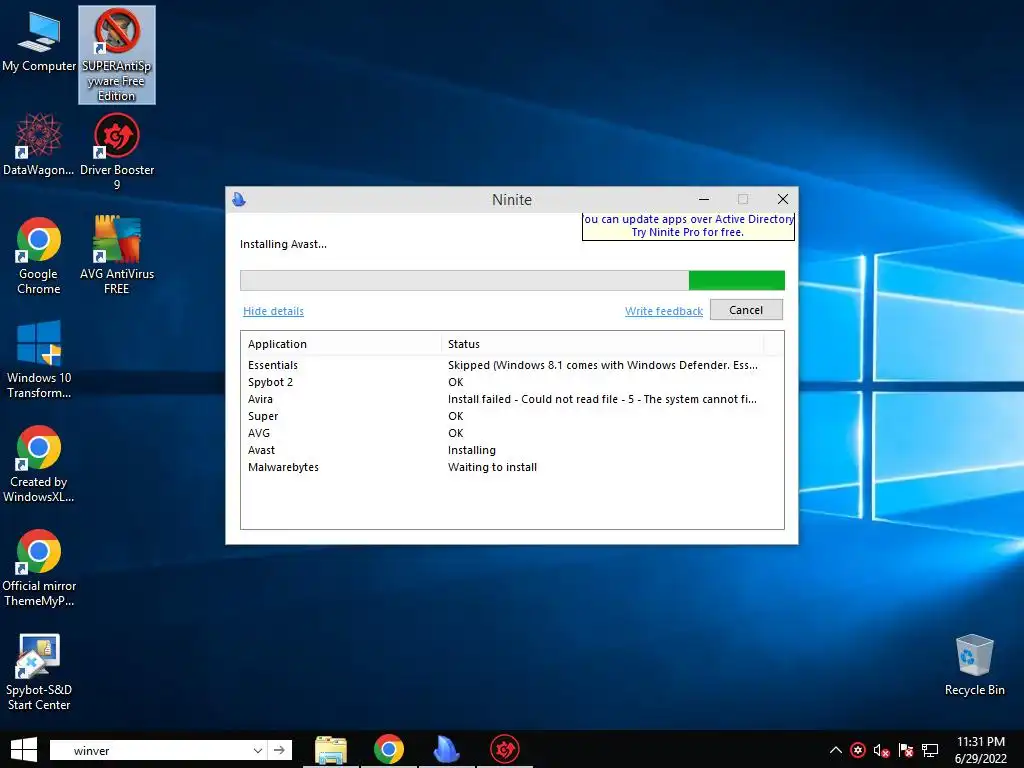Click the Ninite installation progress bar
The image size is (1024, 768).
(512, 280)
